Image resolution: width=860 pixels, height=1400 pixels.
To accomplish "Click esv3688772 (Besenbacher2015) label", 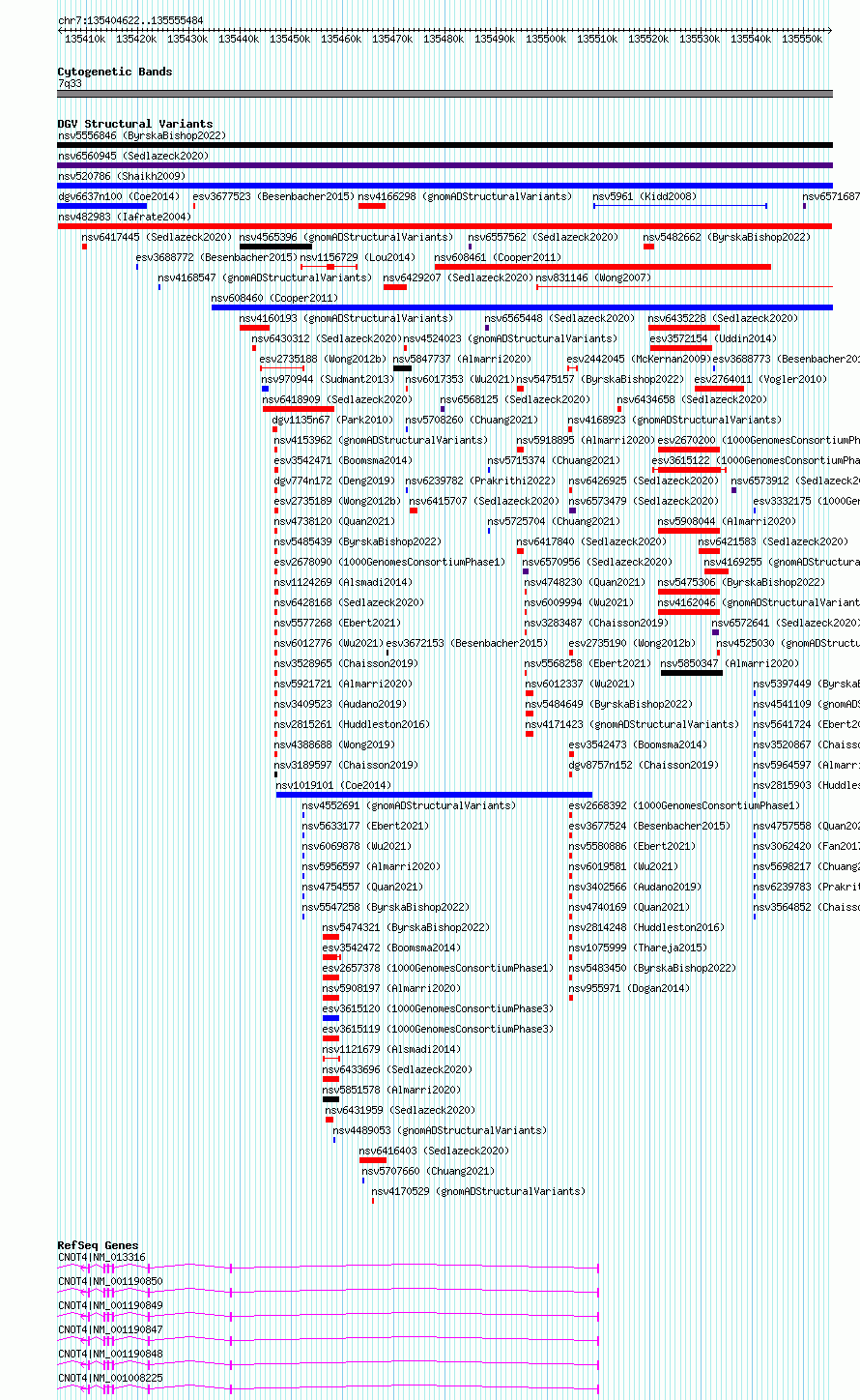I will pyautogui.click(x=216, y=257).
